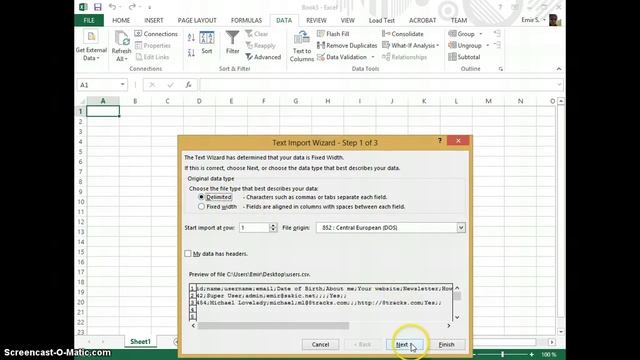Click Ungroup in Outline section
Viewport: 640px width, 360px height.
coord(465,45)
